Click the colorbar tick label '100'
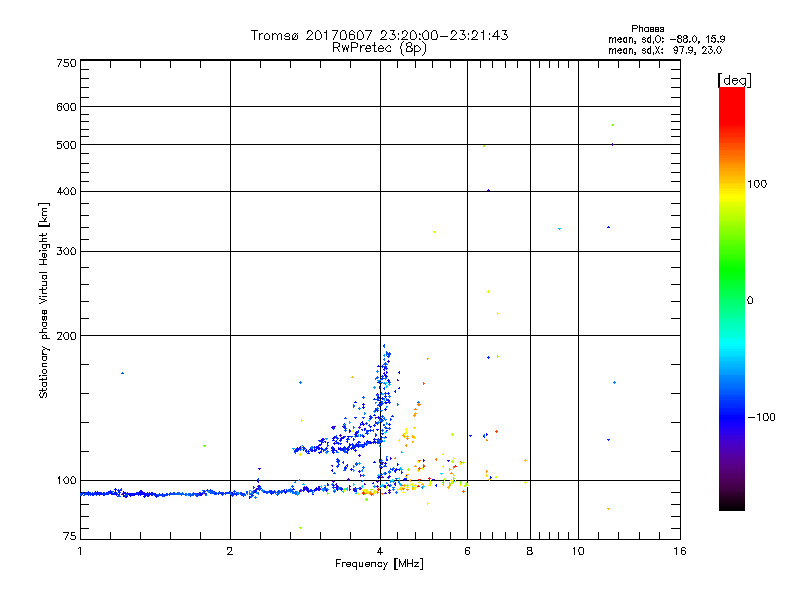This screenshot has height=600, width=800. click(x=757, y=184)
